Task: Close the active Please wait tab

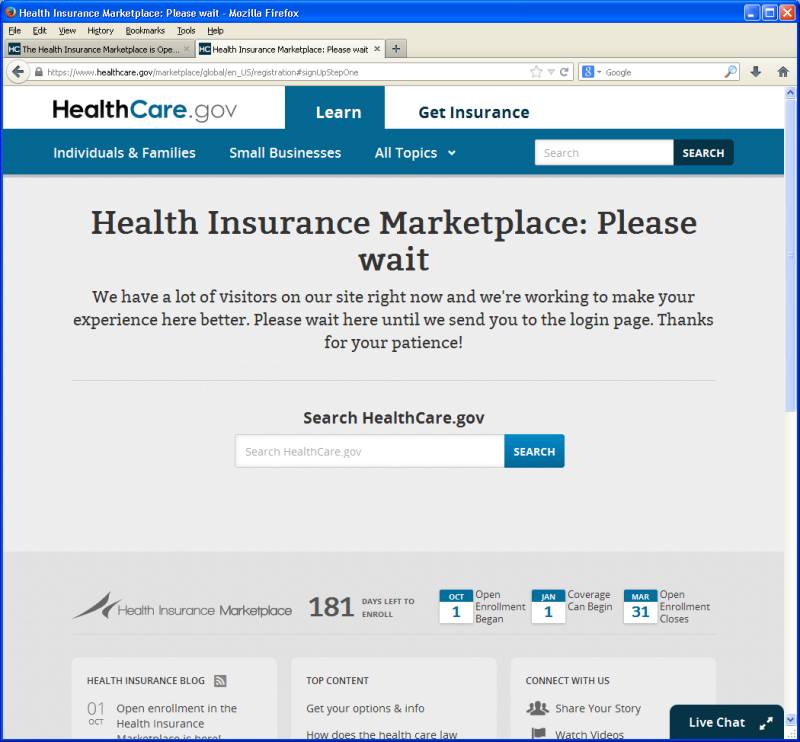Action: tap(376, 49)
